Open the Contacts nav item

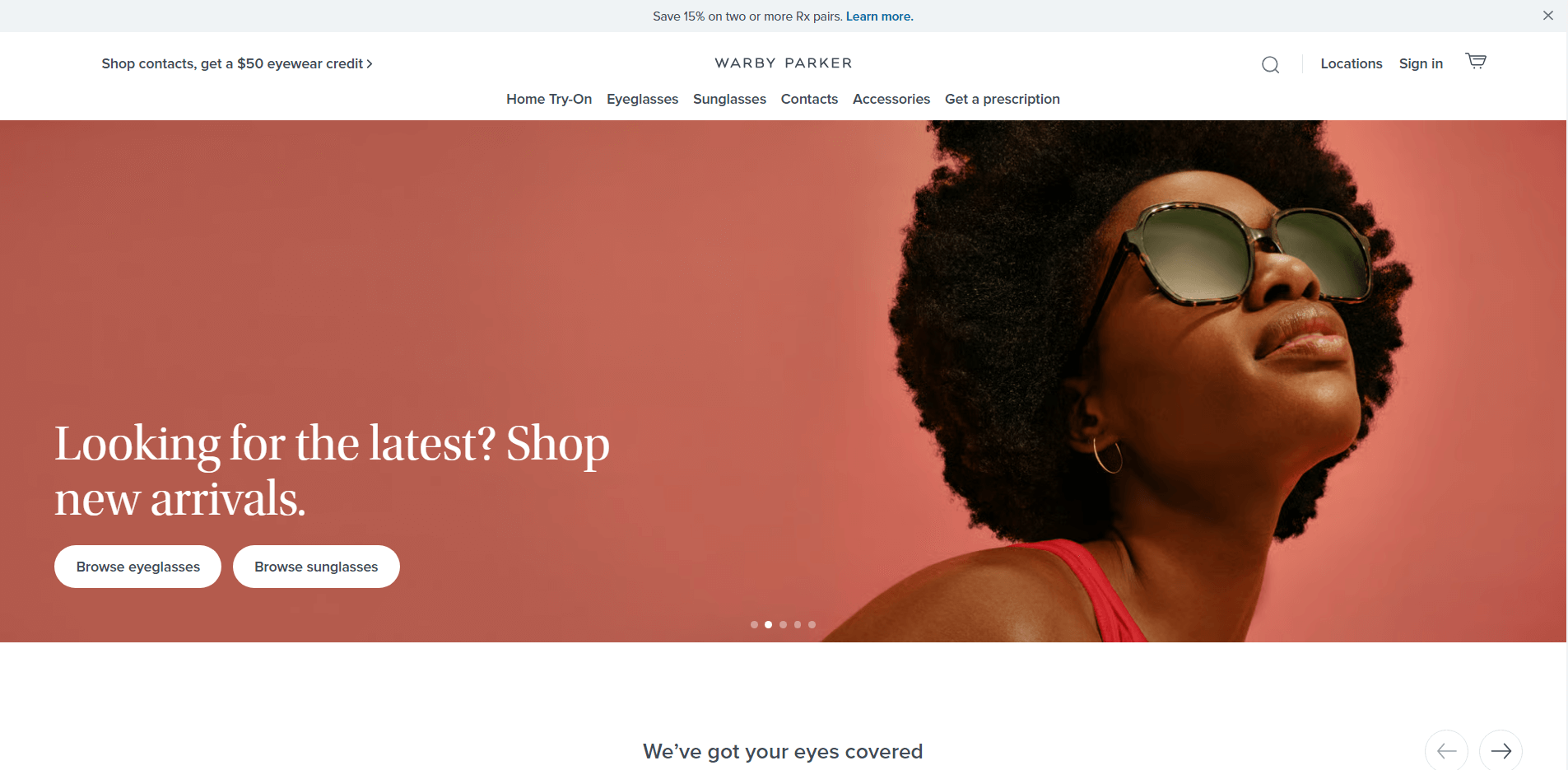pos(809,99)
